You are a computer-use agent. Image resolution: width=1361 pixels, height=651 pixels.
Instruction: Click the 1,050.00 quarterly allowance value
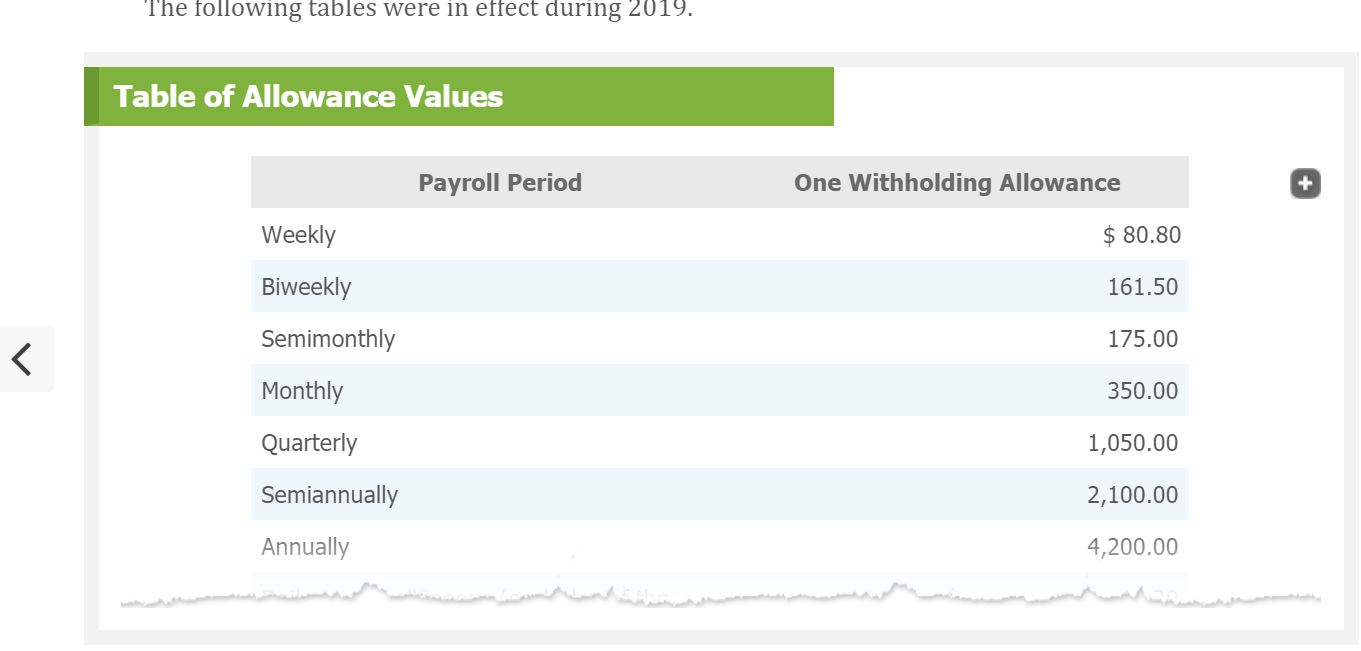point(1133,443)
